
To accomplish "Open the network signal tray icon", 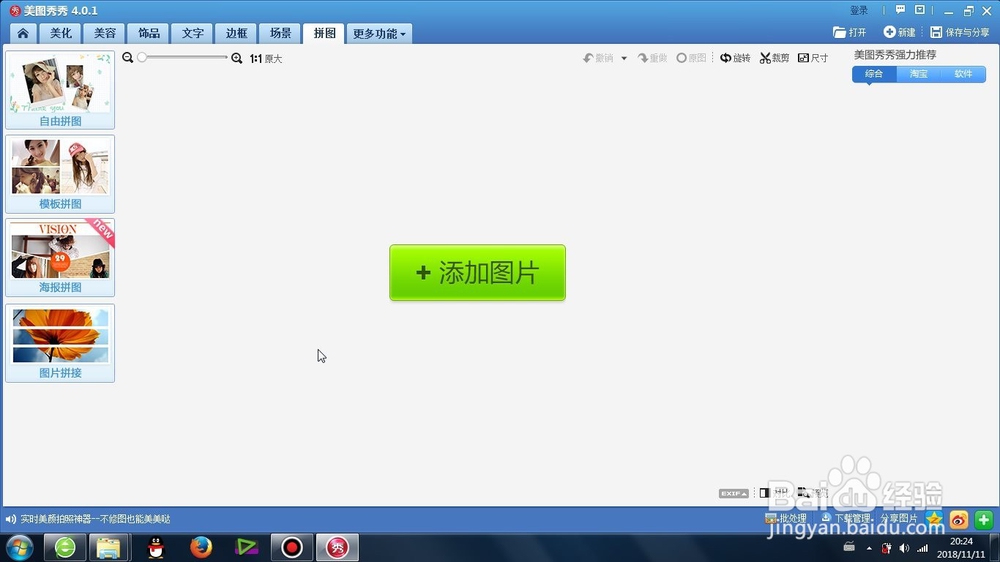I will (923, 548).
